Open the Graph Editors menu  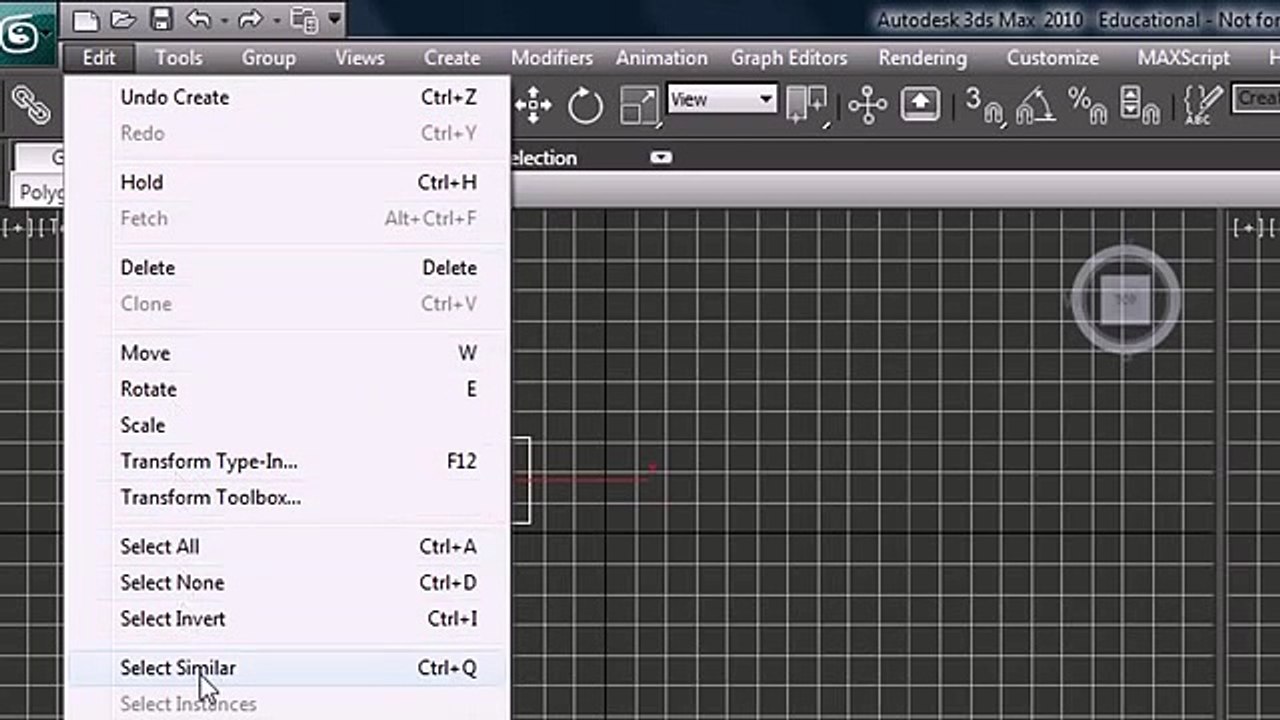(789, 58)
